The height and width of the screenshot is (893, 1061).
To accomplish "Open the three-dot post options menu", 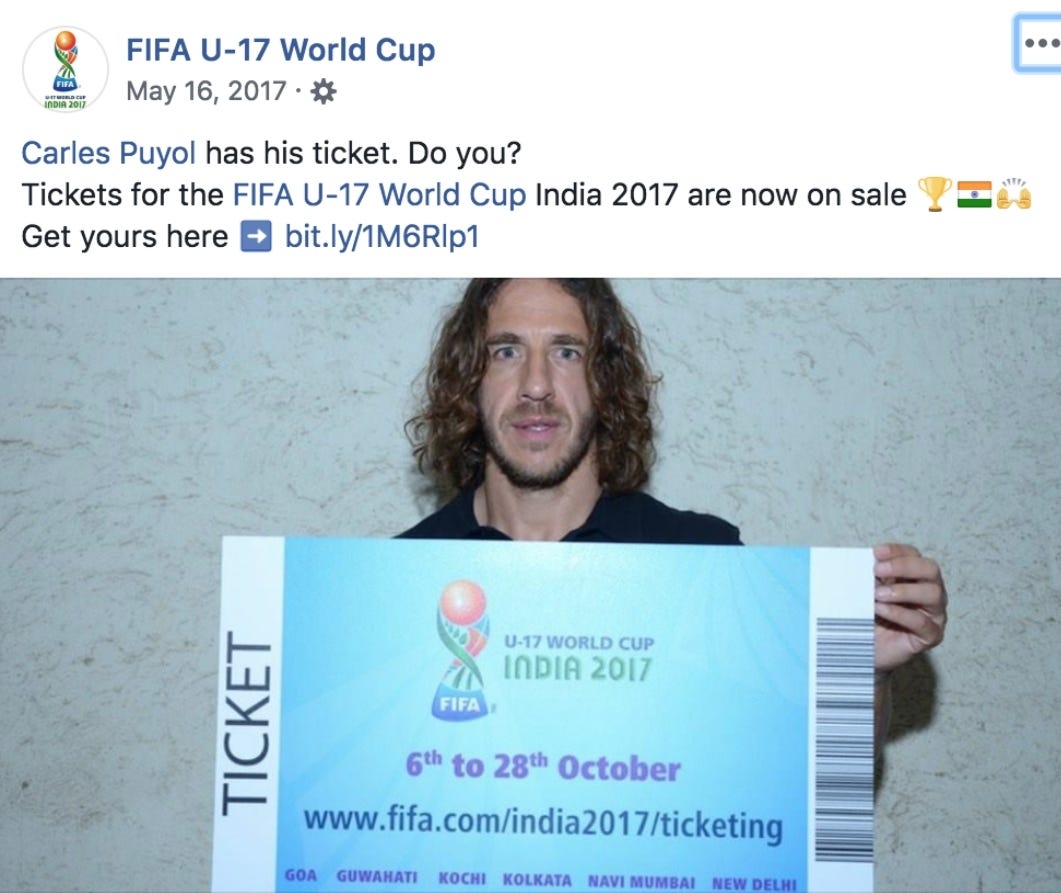I will tap(1039, 43).
